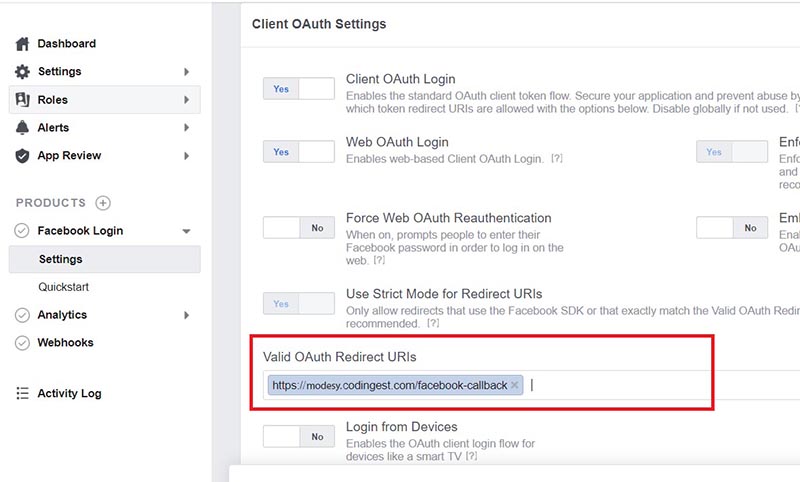The width and height of the screenshot is (800, 482).
Task: Remove the facebook-callback redirect URI tag
Action: point(515,385)
